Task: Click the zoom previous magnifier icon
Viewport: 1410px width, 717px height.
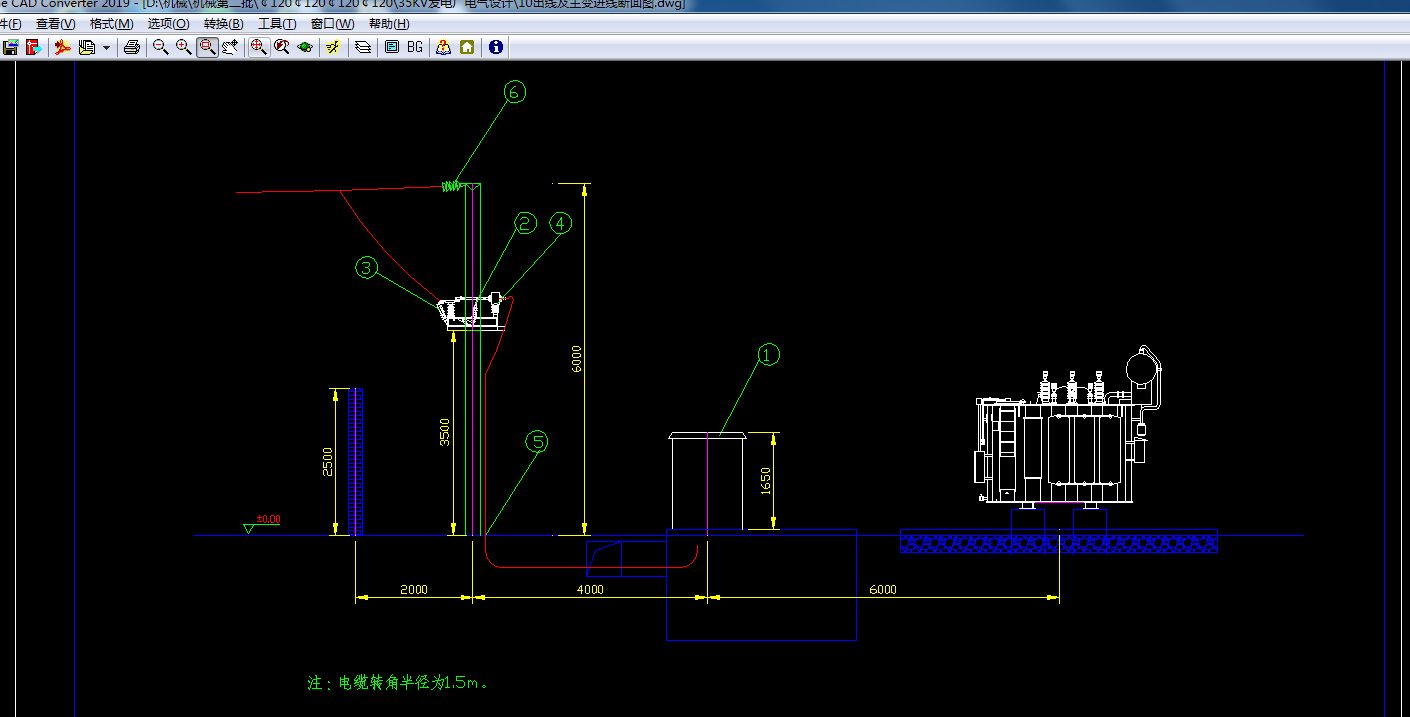Action: [x=282, y=47]
